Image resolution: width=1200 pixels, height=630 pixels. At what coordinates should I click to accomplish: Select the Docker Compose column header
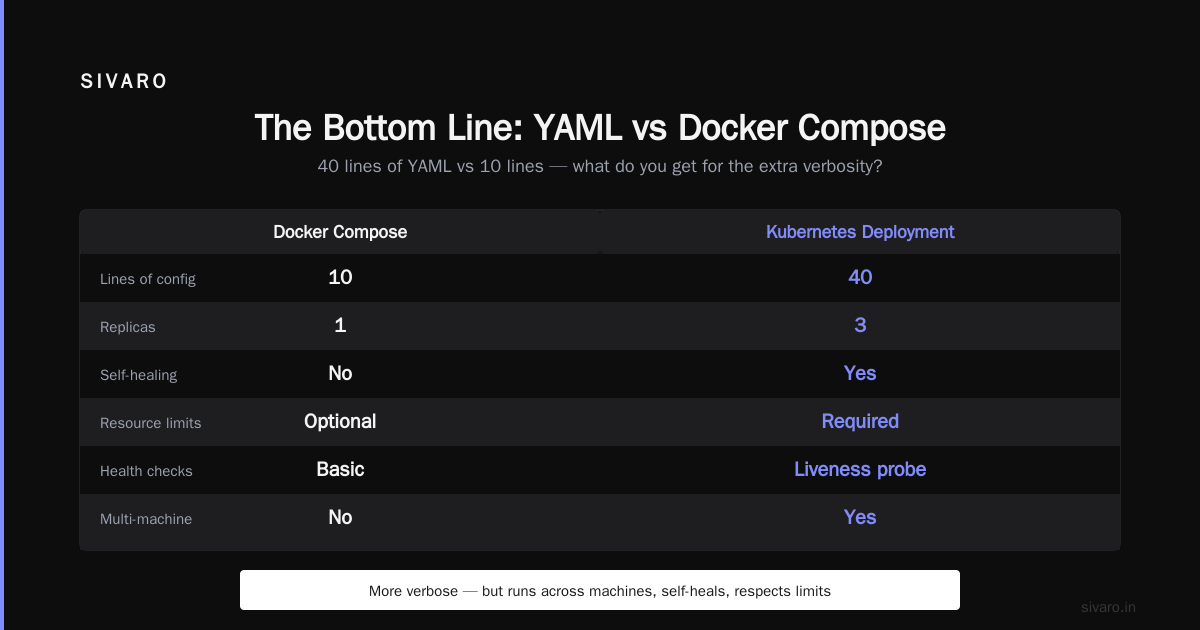(340, 232)
